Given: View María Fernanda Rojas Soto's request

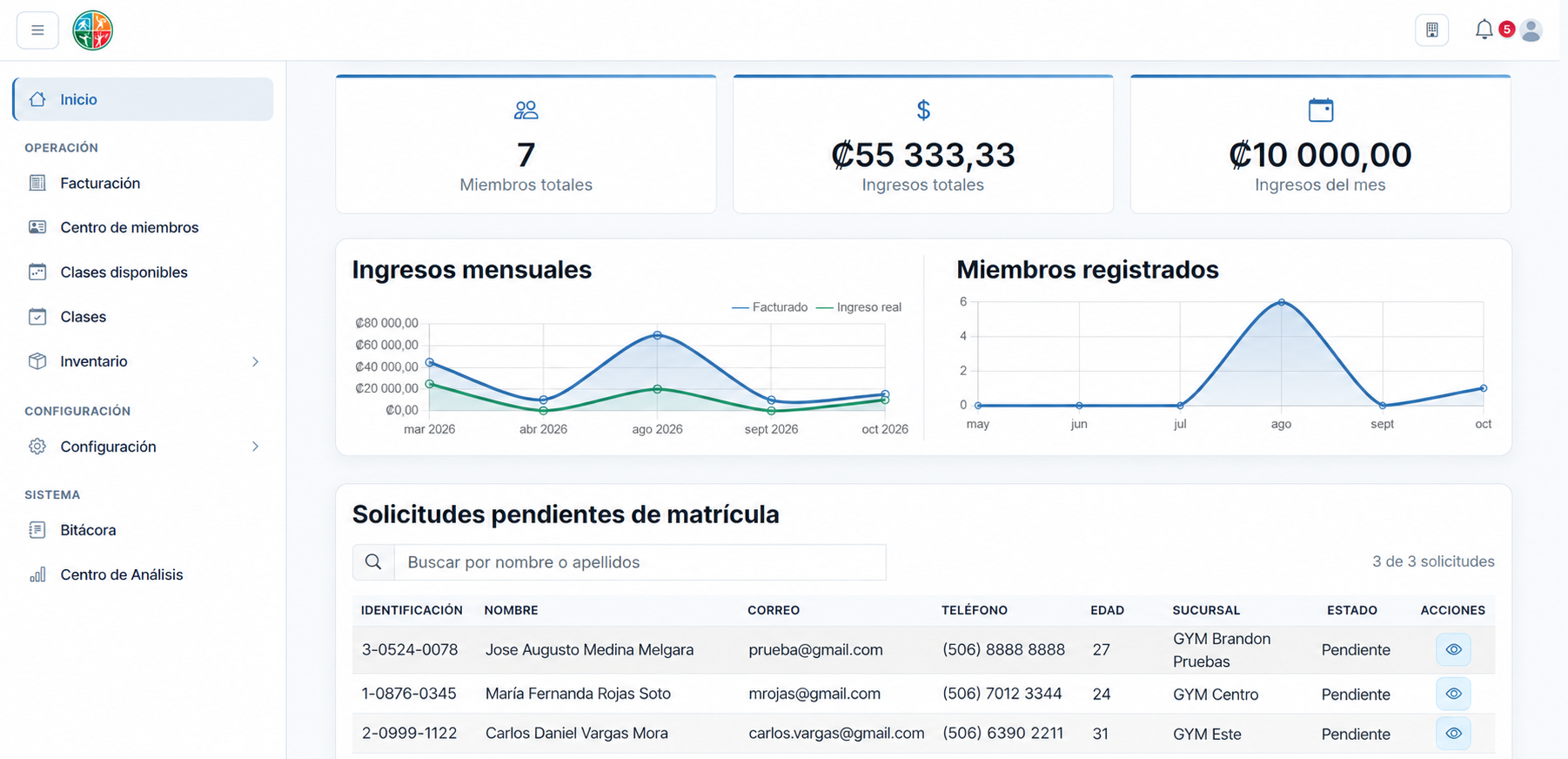Looking at the screenshot, I should (x=1453, y=694).
